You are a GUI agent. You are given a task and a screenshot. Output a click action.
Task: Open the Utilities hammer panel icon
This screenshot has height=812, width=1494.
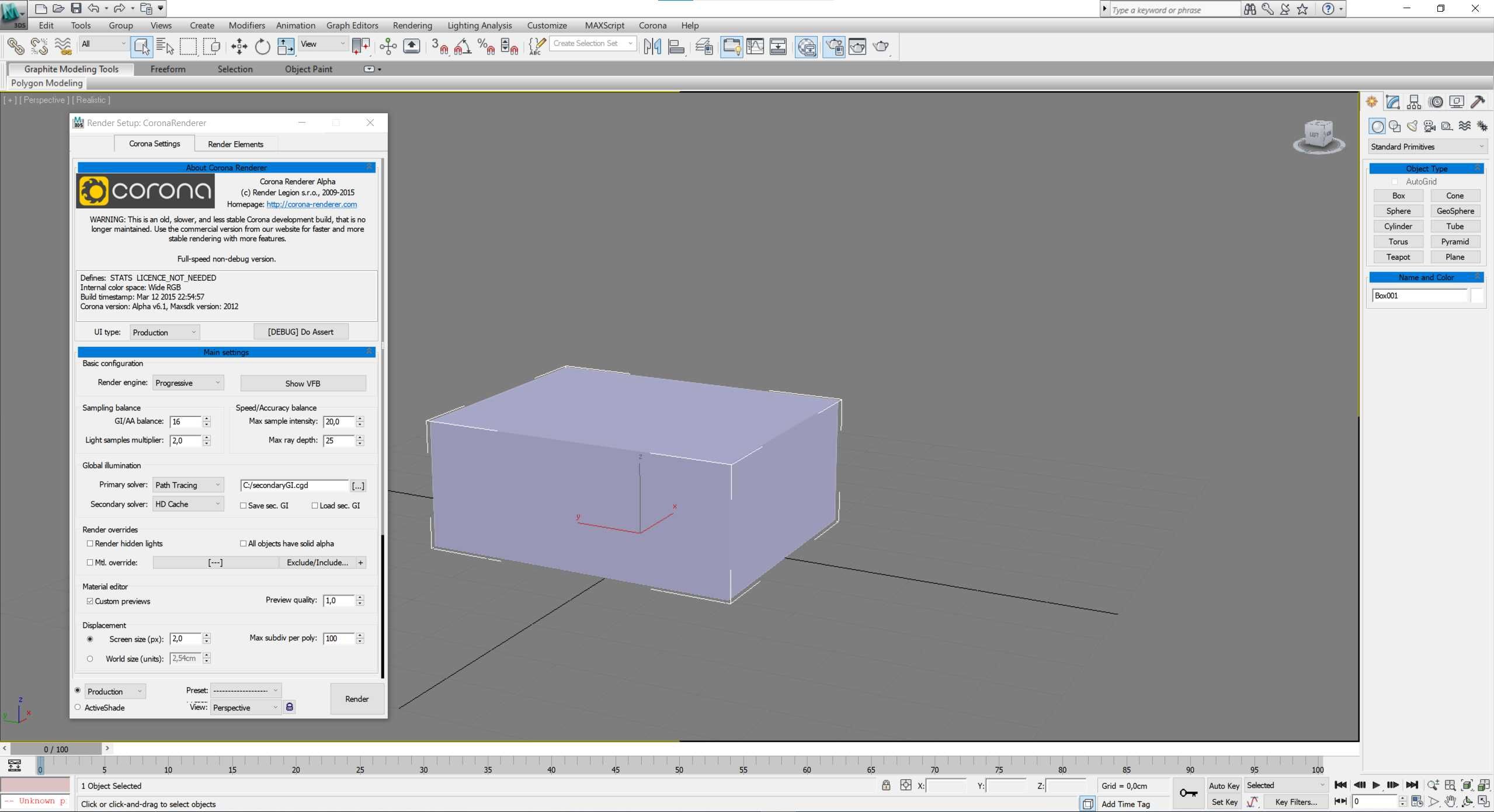(x=1478, y=102)
